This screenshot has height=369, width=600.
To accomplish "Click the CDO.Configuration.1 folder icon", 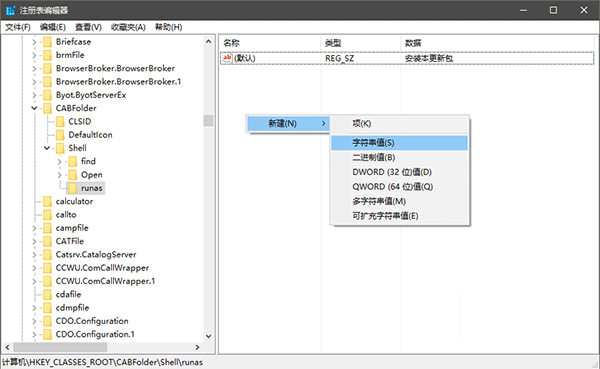I will point(47,335).
